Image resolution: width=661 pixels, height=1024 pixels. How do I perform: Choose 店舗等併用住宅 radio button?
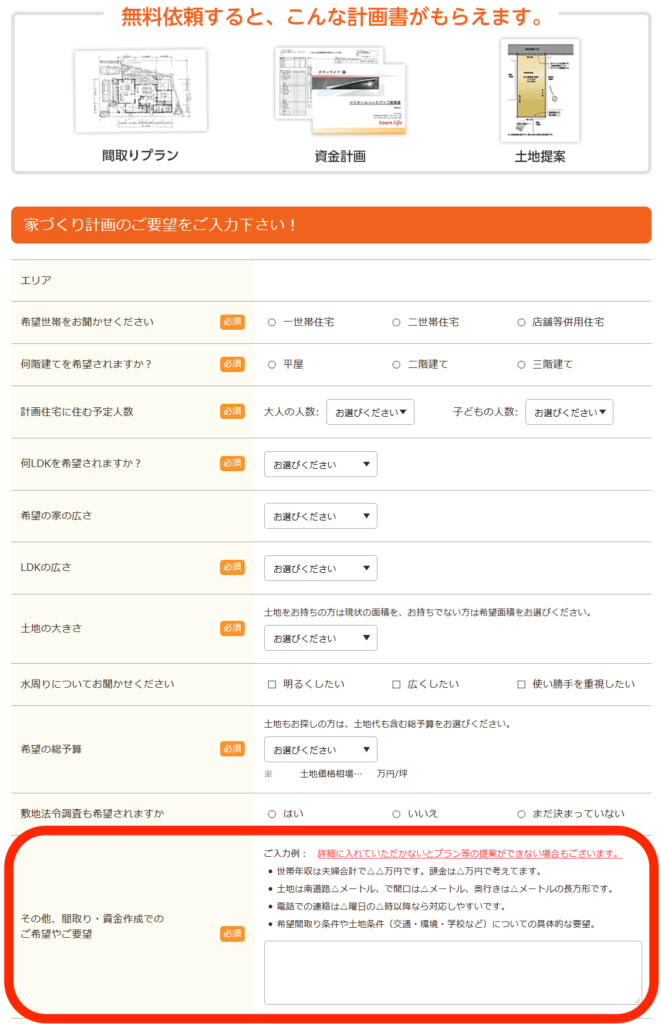522,323
